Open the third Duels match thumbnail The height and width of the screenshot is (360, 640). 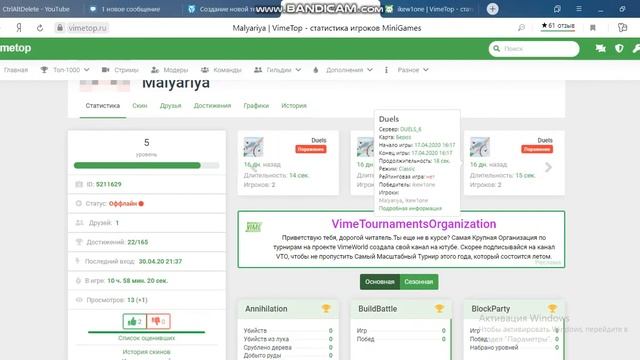[x=480, y=147]
